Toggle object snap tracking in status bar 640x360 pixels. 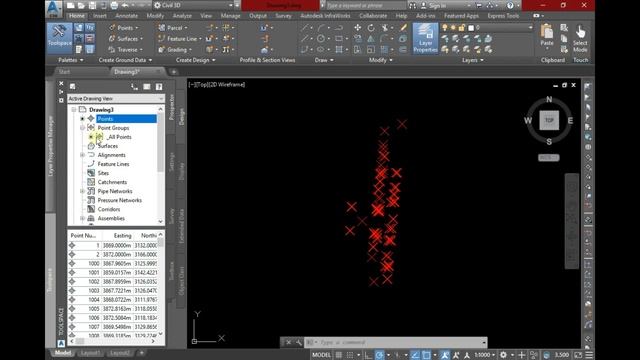coord(415,355)
